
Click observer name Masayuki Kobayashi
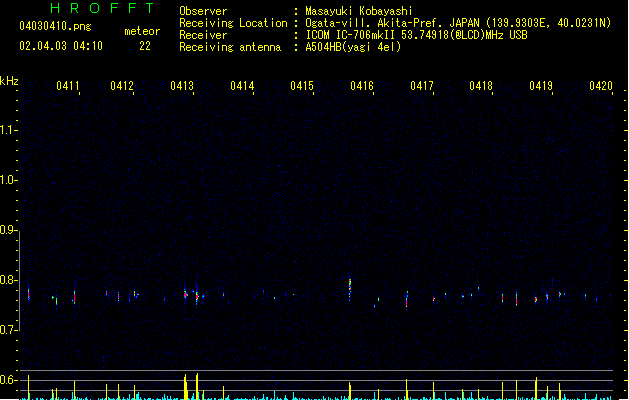coord(359,11)
